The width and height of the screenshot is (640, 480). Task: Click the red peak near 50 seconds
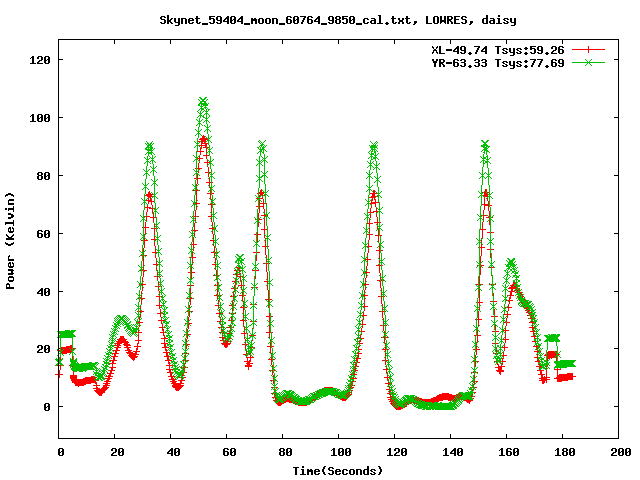click(203, 140)
